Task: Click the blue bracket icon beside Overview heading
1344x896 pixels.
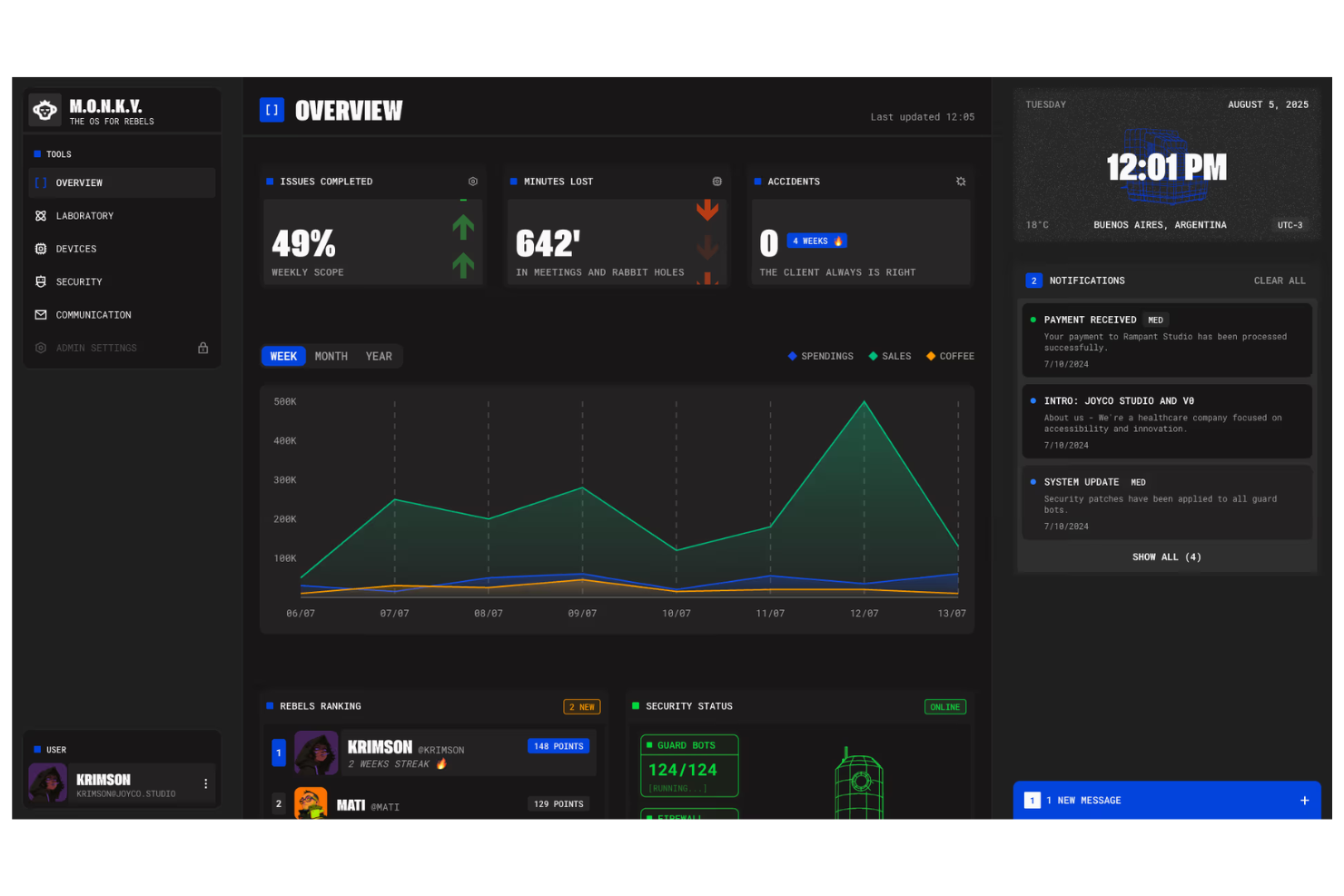Action: pos(272,110)
